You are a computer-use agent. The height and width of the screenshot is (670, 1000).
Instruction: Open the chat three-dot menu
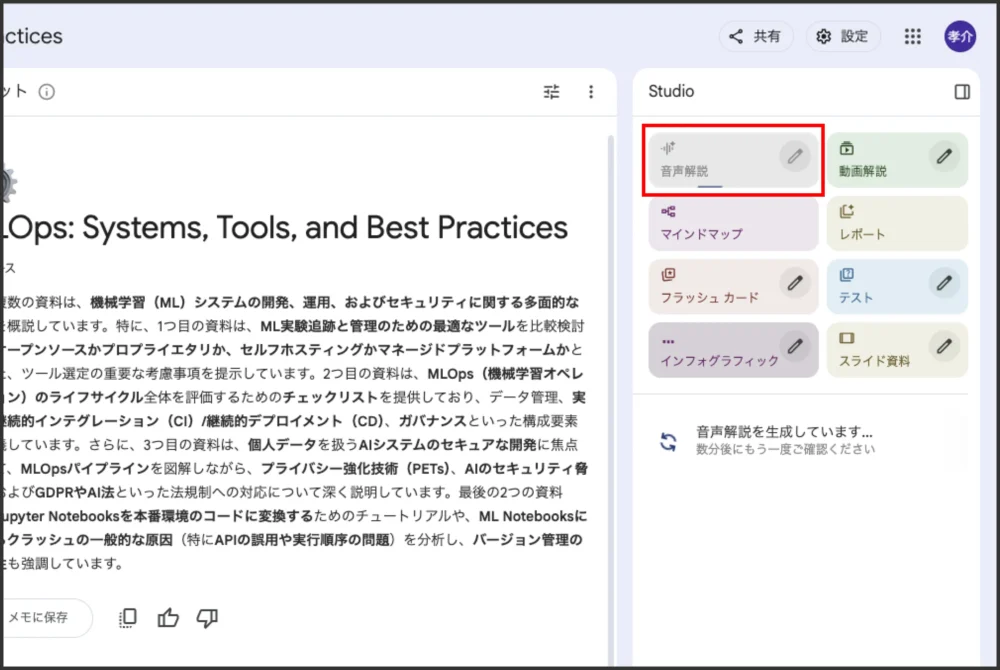pyautogui.click(x=591, y=92)
